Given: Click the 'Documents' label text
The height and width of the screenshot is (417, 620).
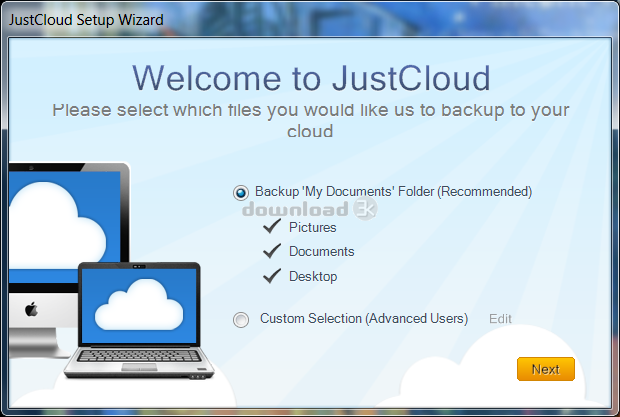Looking at the screenshot, I should (321, 251).
